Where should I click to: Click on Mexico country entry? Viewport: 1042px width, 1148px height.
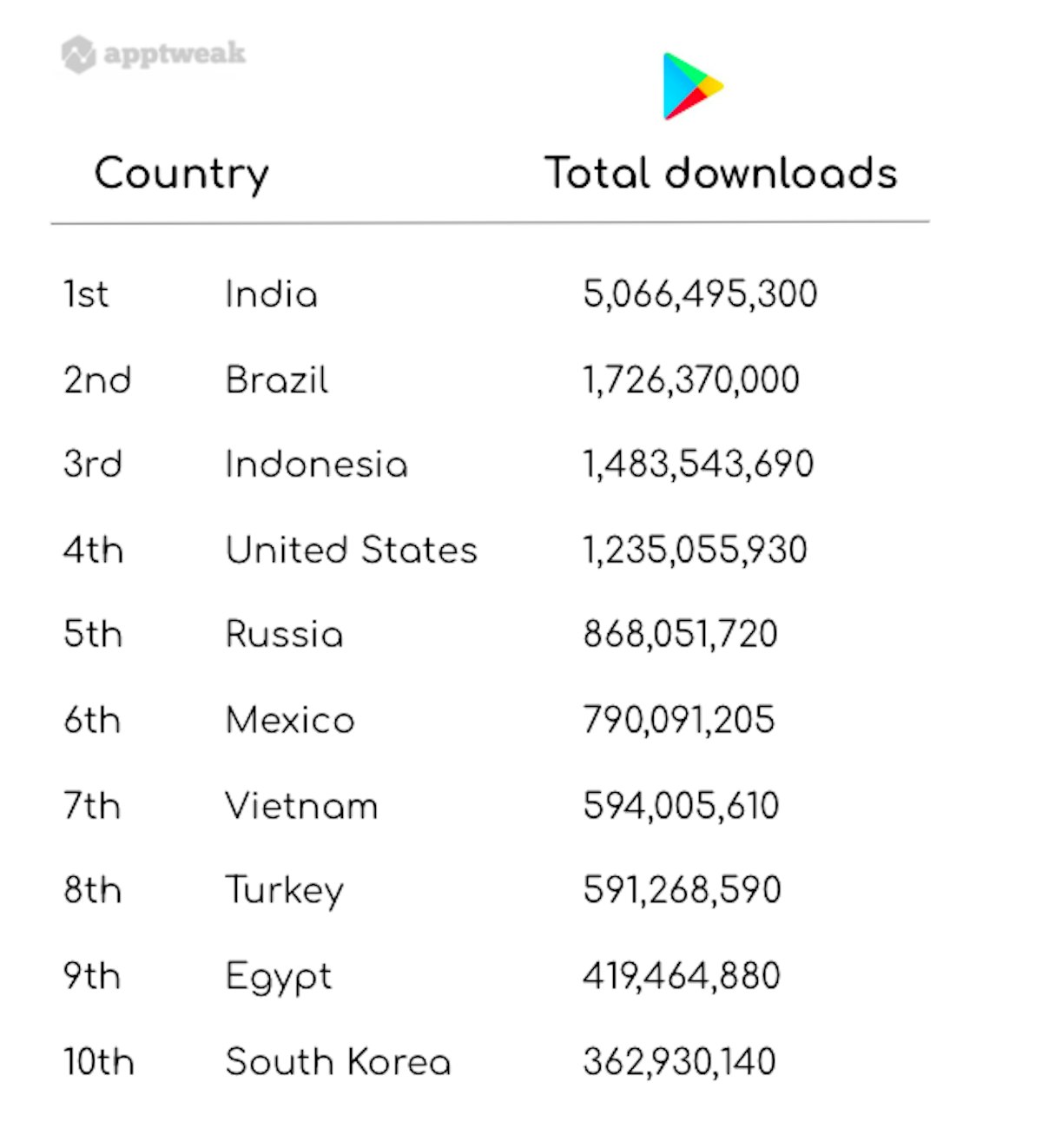(290, 720)
